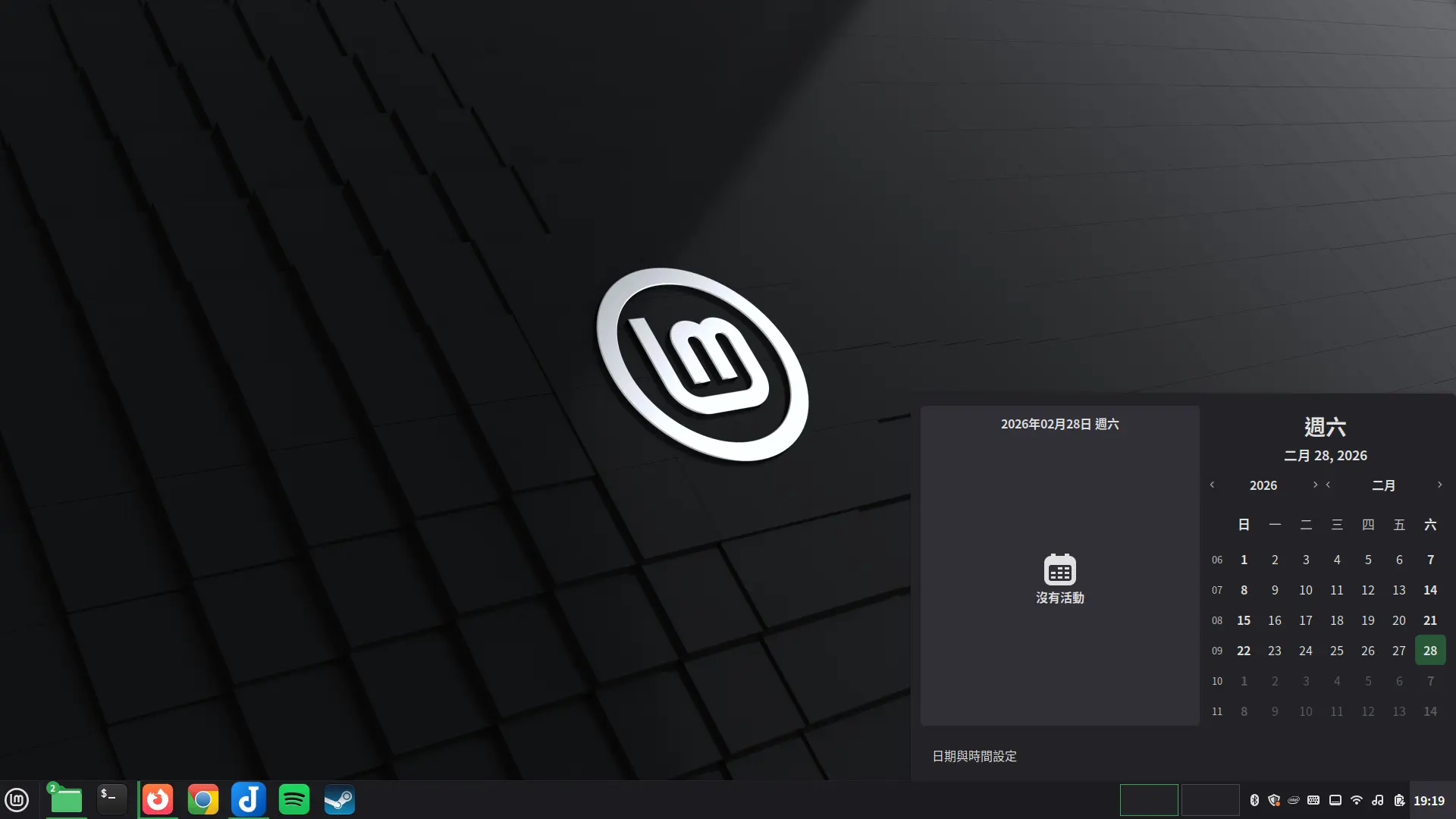Open Steam from the taskbar
Image resolution: width=1456 pixels, height=819 pixels.
(x=340, y=799)
